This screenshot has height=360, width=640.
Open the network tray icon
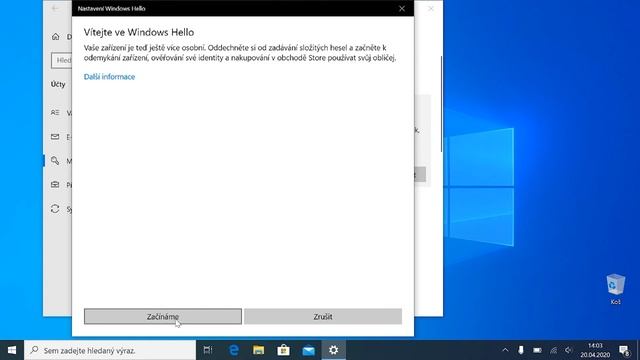click(553, 350)
